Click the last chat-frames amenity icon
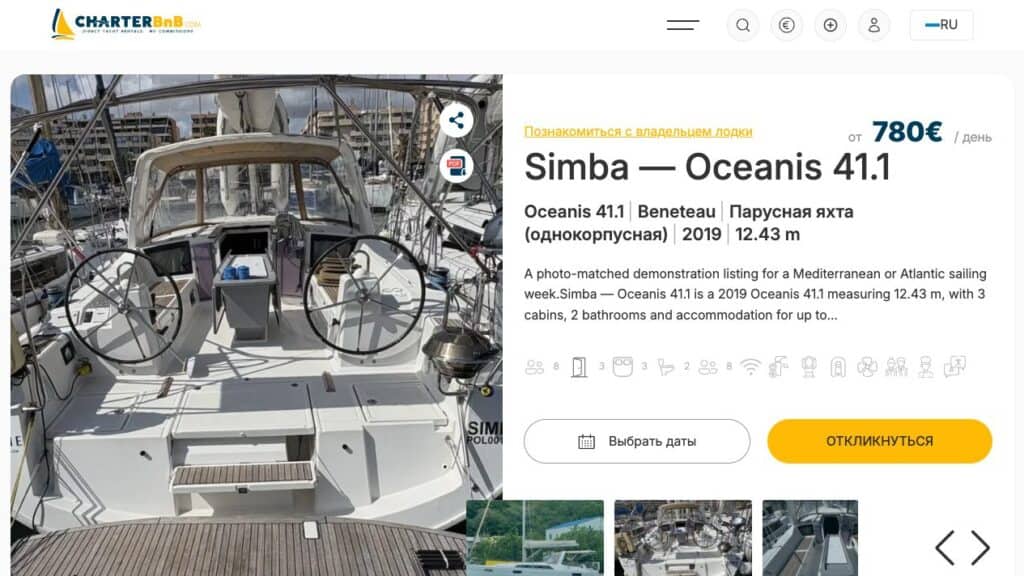Viewport: 1024px width, 576px height. point(955,366)
